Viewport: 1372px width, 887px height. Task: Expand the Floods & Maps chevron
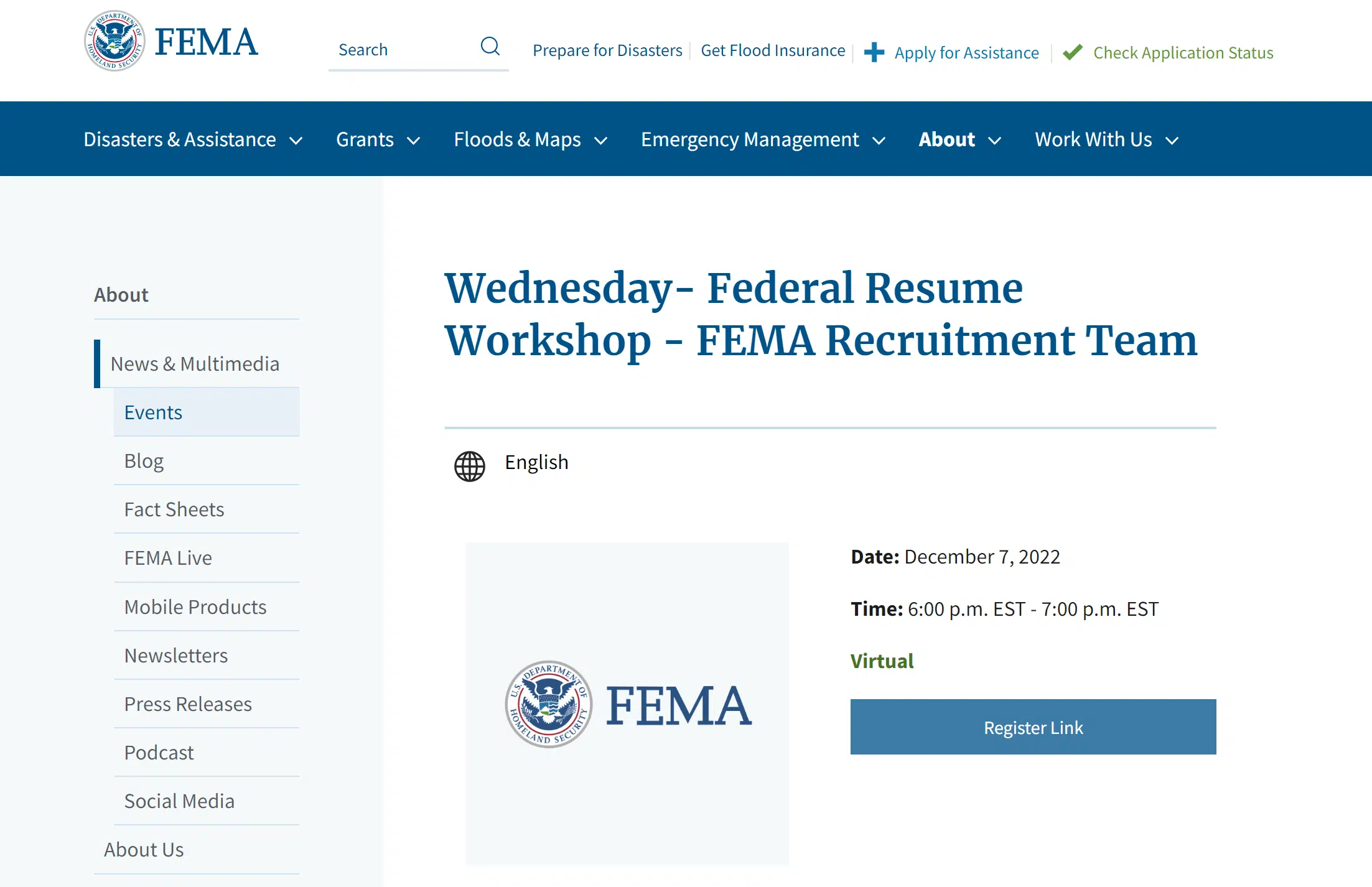(x=600, y=141)
